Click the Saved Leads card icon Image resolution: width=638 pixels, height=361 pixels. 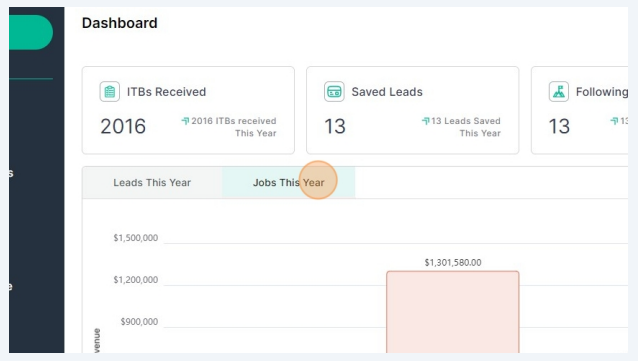[334, 92]
